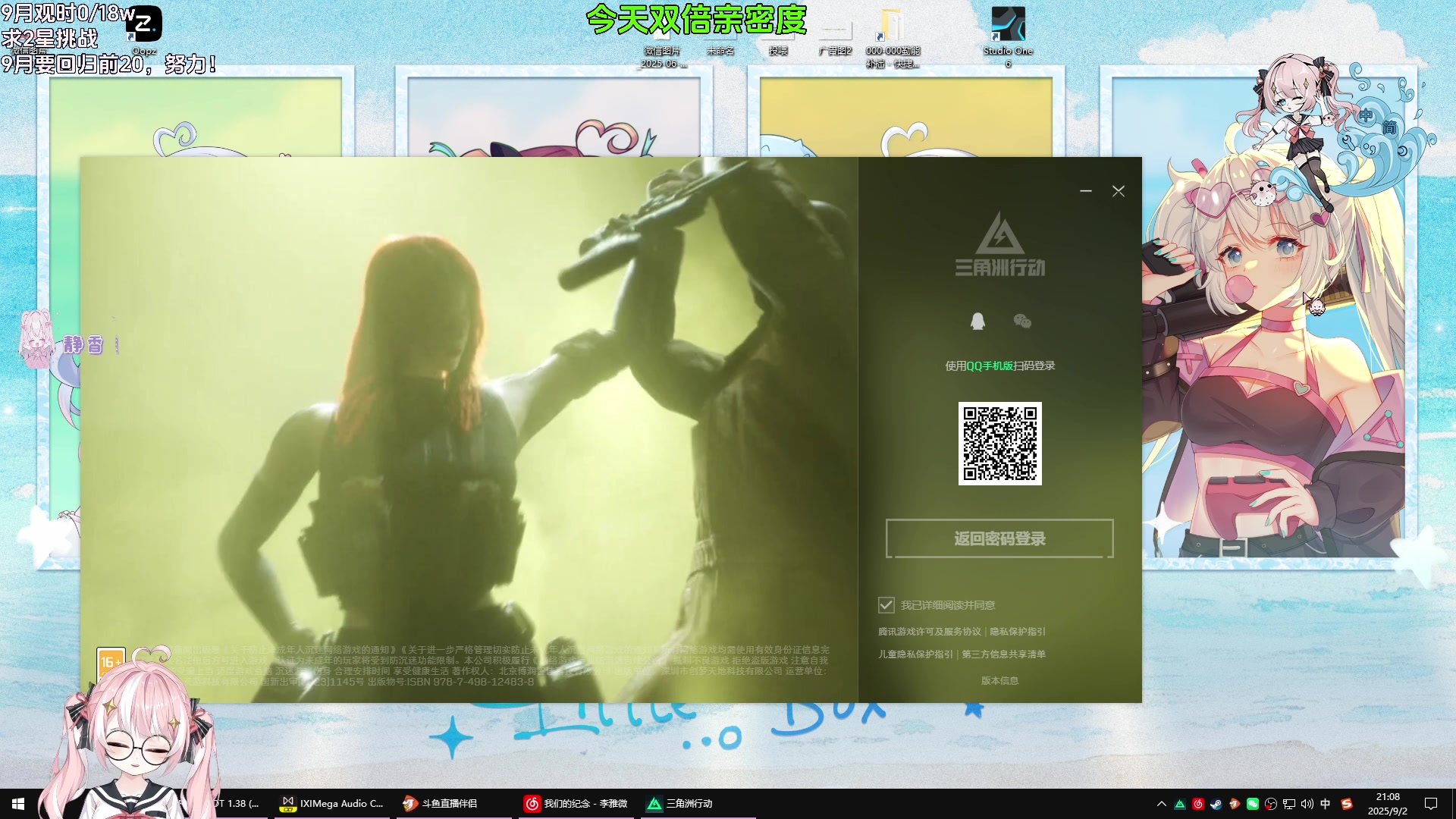Toggle the 我已详细阅读并同意 checkbox

click(886, 604)
